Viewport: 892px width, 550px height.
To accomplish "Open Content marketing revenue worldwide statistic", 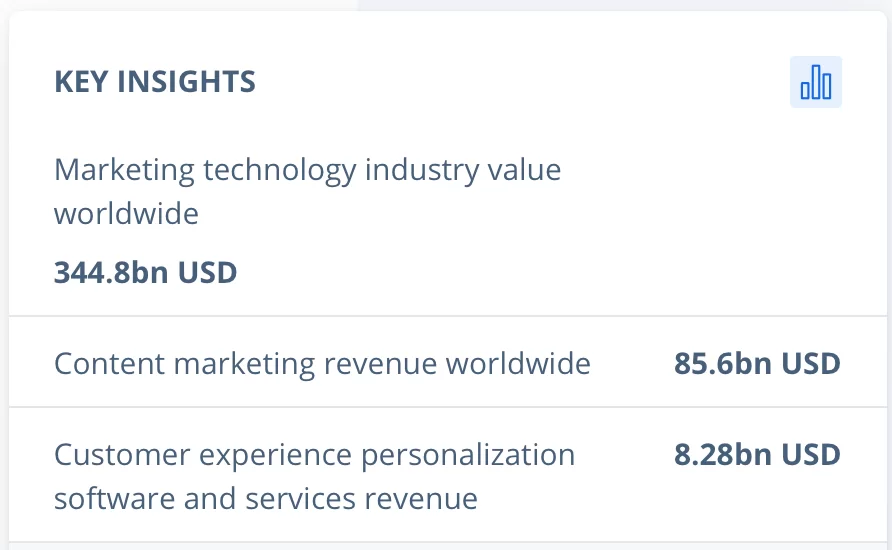I will pyautogui.click(x=322, y=363).
